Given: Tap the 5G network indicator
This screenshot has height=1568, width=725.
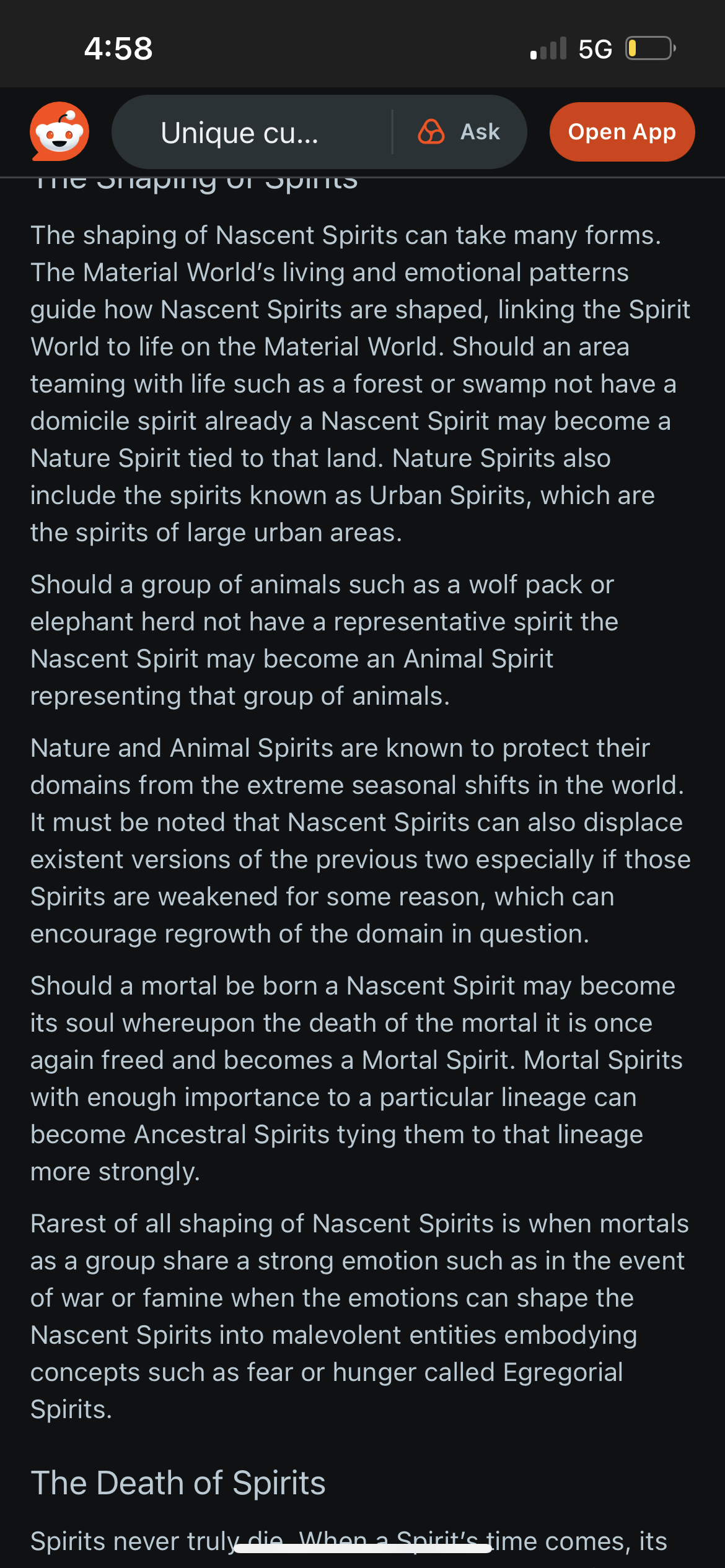Looking at the screenshot, I should coord(595,49).
